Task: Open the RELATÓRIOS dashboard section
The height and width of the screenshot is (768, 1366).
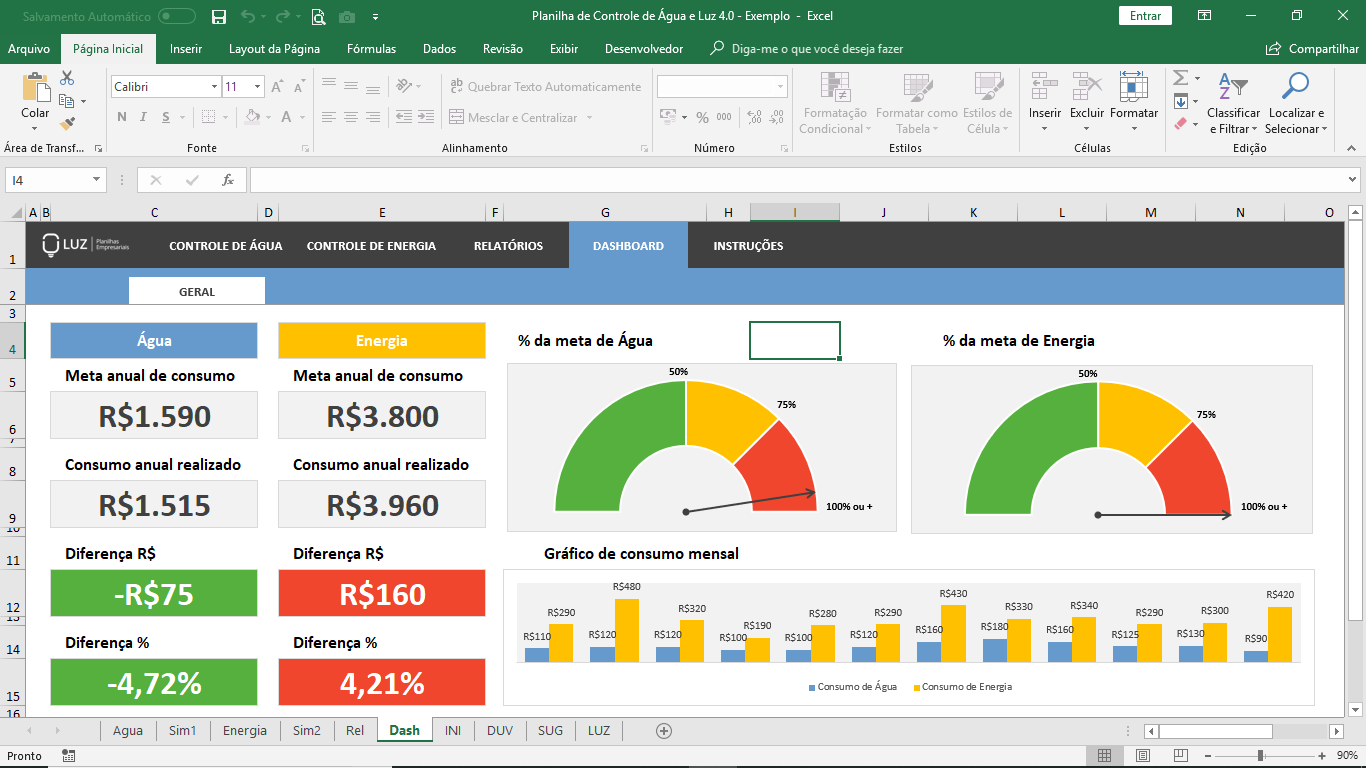Action: (509, 246)
